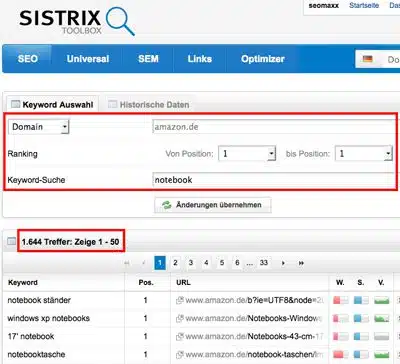Click green V. chart for windows xp notebooks
Viewport: 400px width, 364px height.
pyautogui.click(x=382, y=318)
